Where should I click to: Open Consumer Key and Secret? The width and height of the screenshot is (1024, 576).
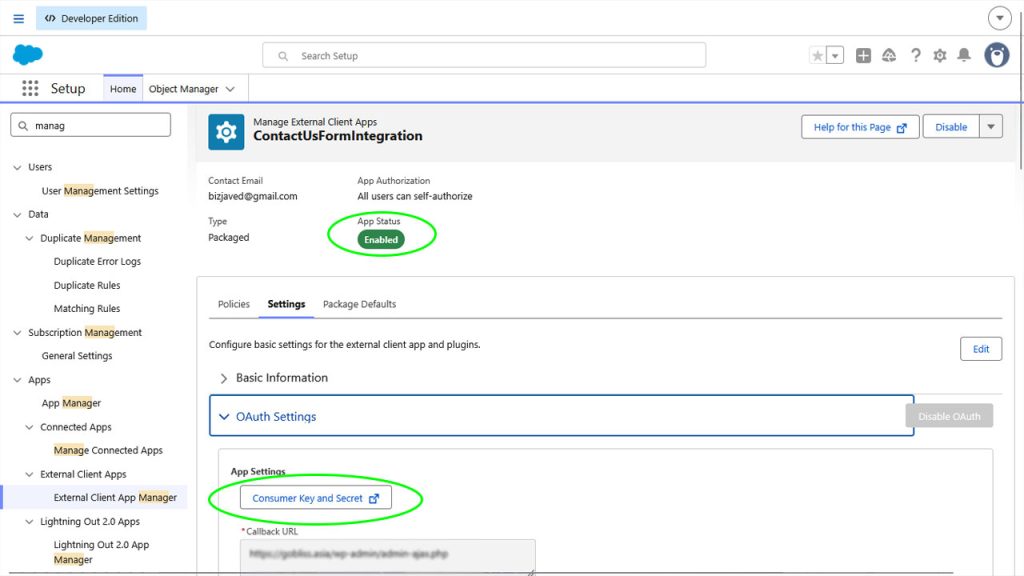(x=315, y=498)
